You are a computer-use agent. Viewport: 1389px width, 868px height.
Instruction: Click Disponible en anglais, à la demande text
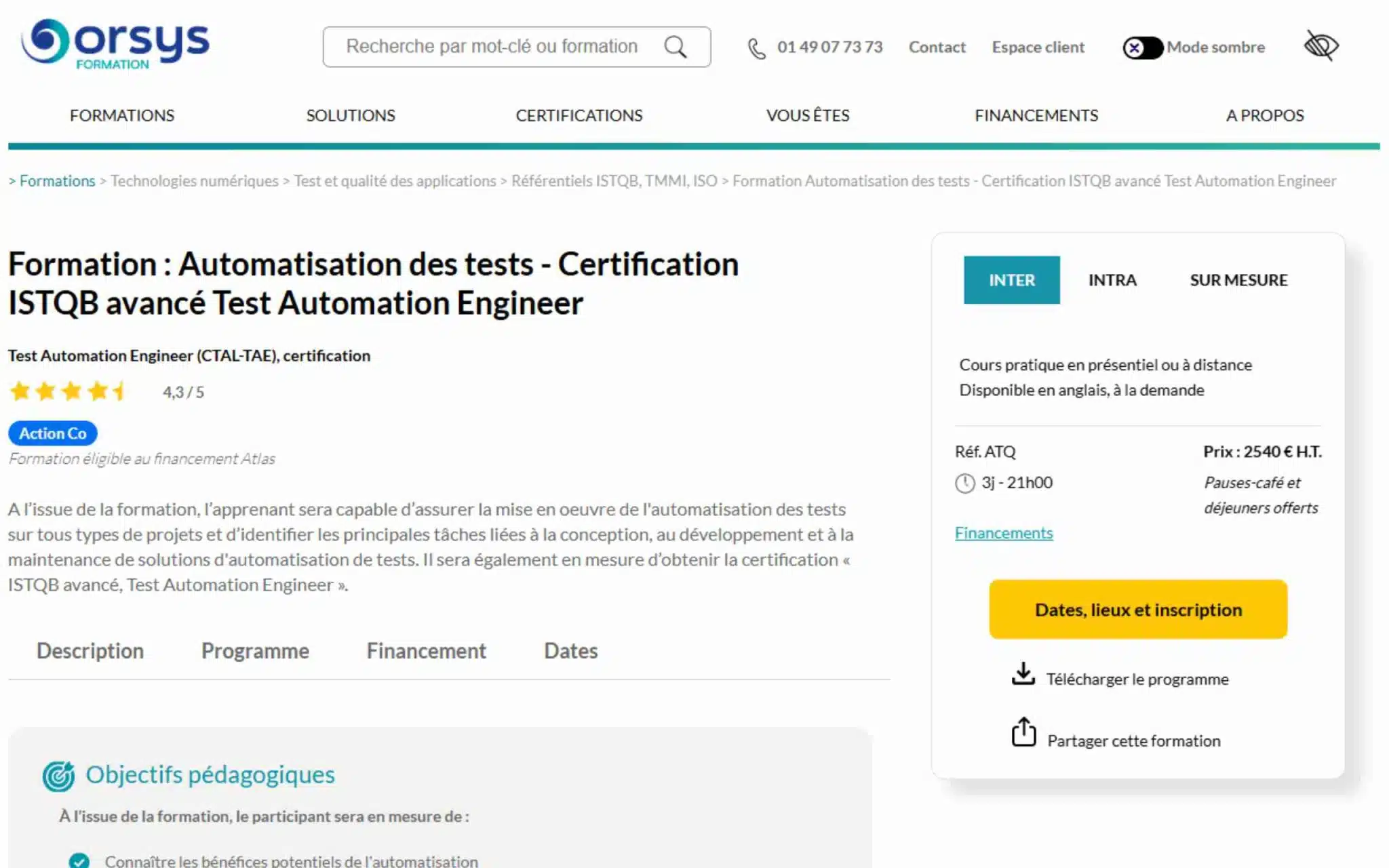pos(1082,391)
